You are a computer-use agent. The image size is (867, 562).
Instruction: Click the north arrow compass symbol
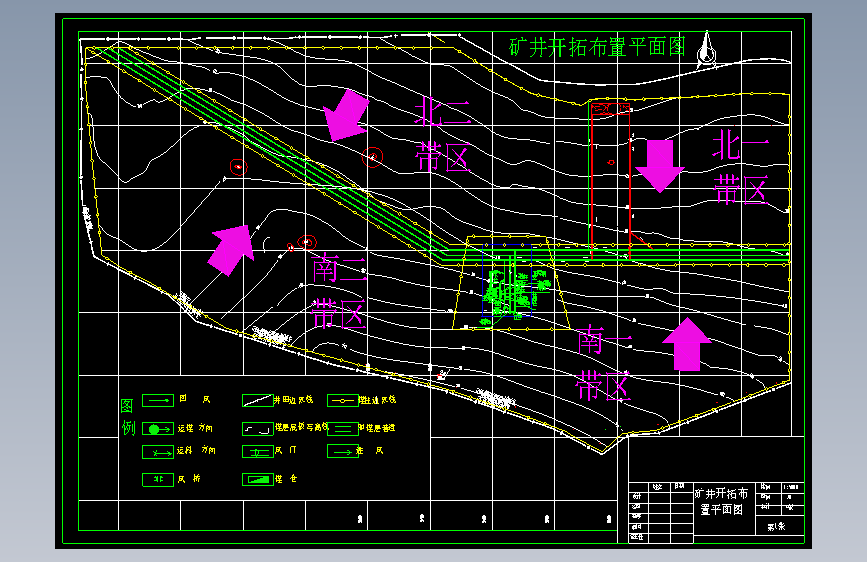pyautogui.click(x=706, y=50)
